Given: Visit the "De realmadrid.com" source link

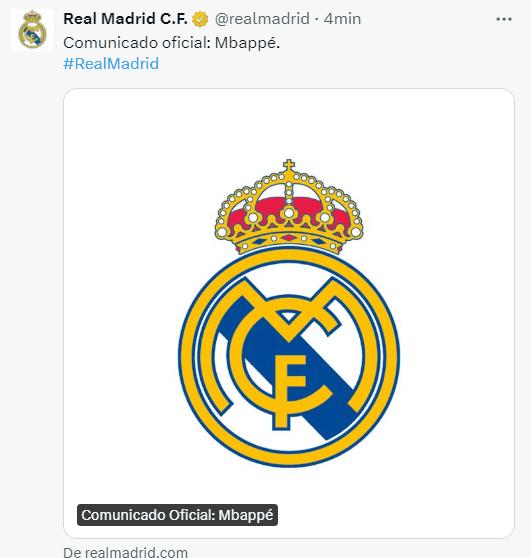Looking at the screenshot, I should click(x=125, y=552).
